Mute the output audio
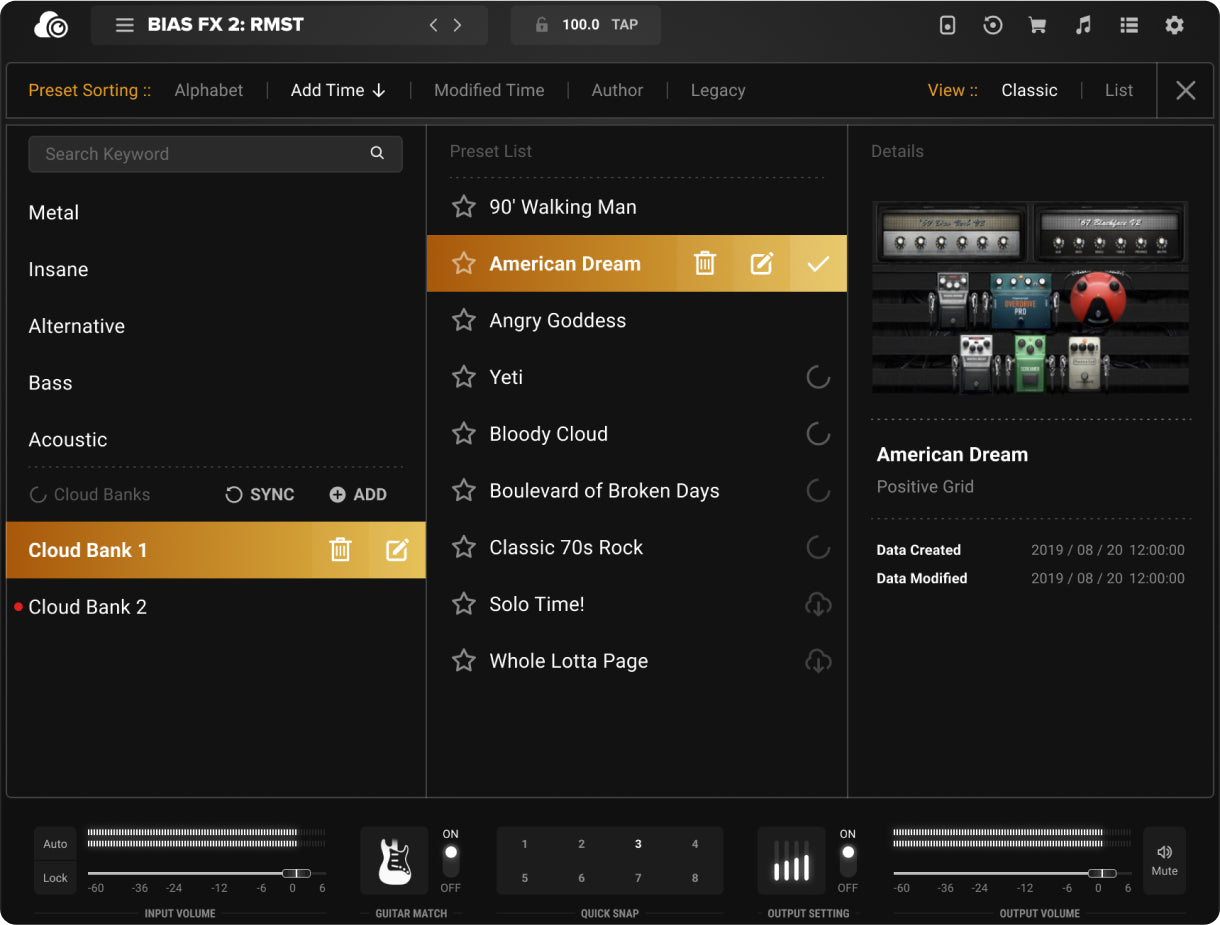The width and height of the screenshot is (1220, 925). pyautogui.click(x=1164, y=860)
